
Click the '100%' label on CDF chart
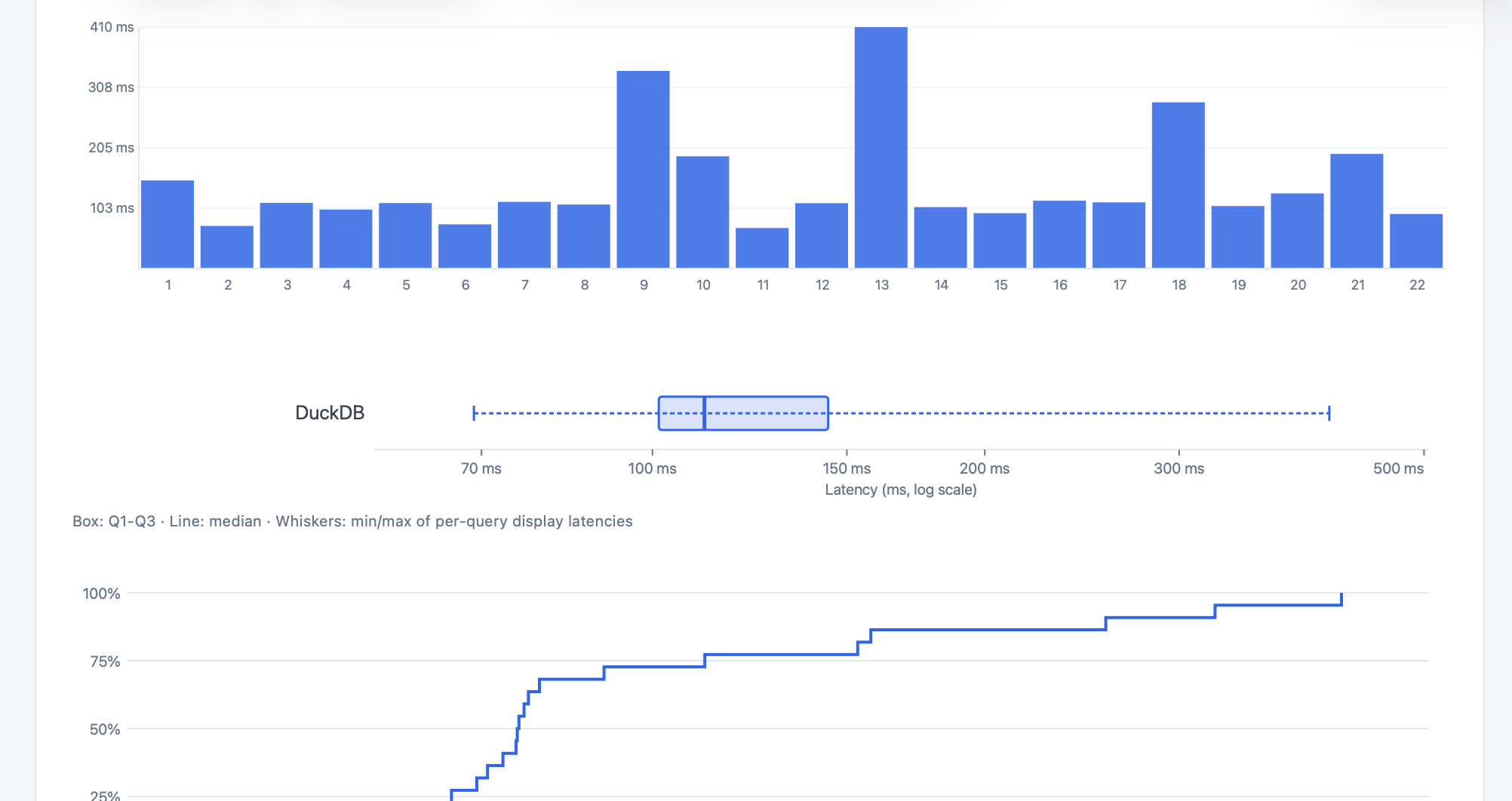click(101, 594)
